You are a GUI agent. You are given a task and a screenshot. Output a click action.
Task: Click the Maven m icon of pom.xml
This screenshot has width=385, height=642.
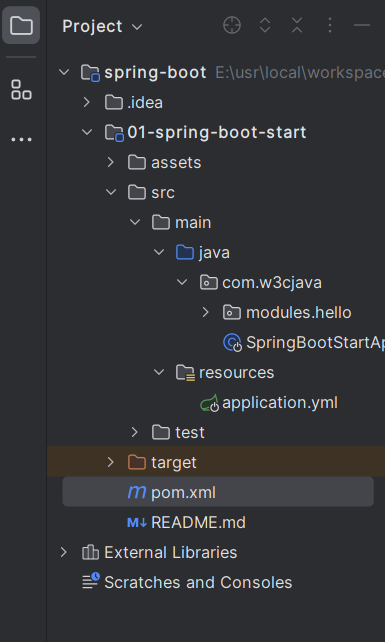[136, 492]
